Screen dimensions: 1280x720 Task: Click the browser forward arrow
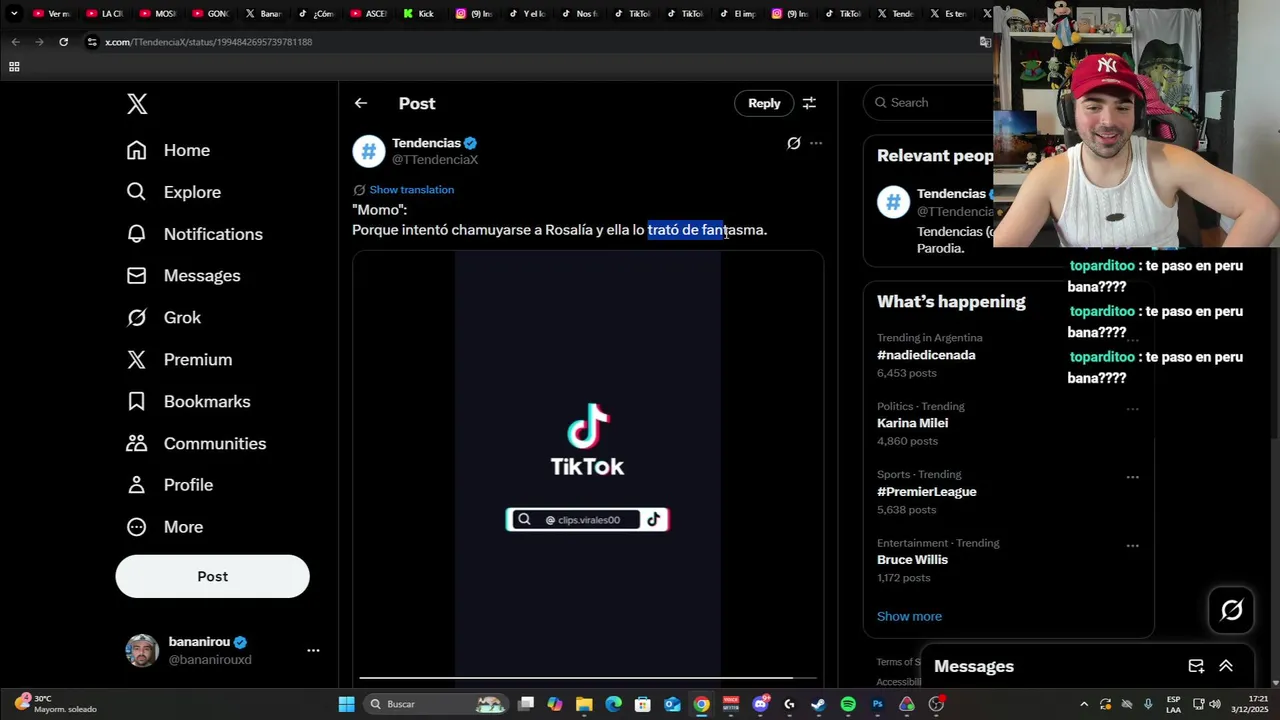(39, 42)
